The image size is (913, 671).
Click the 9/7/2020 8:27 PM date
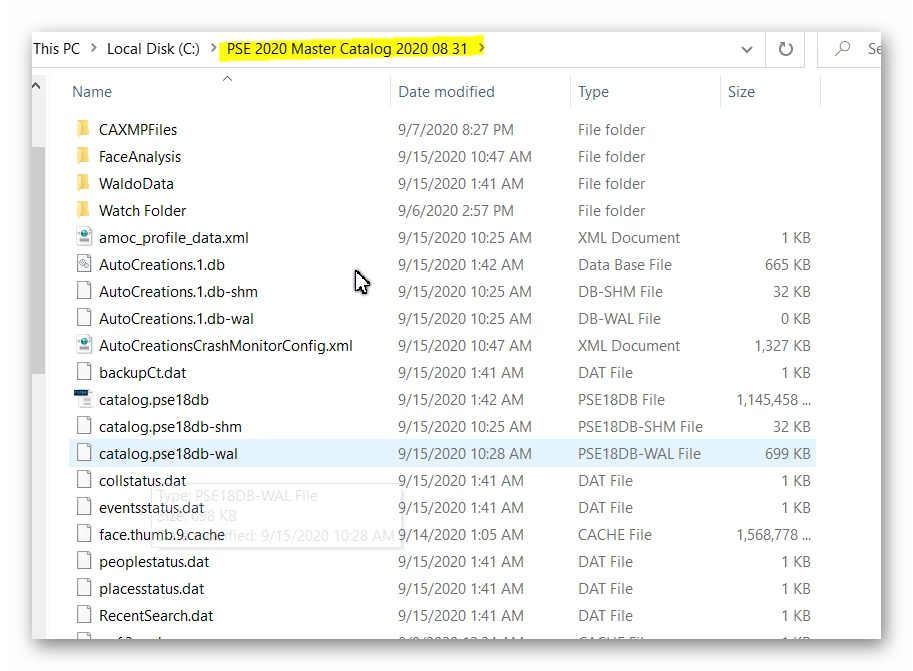pyautogui.click(x=456, y=130)
